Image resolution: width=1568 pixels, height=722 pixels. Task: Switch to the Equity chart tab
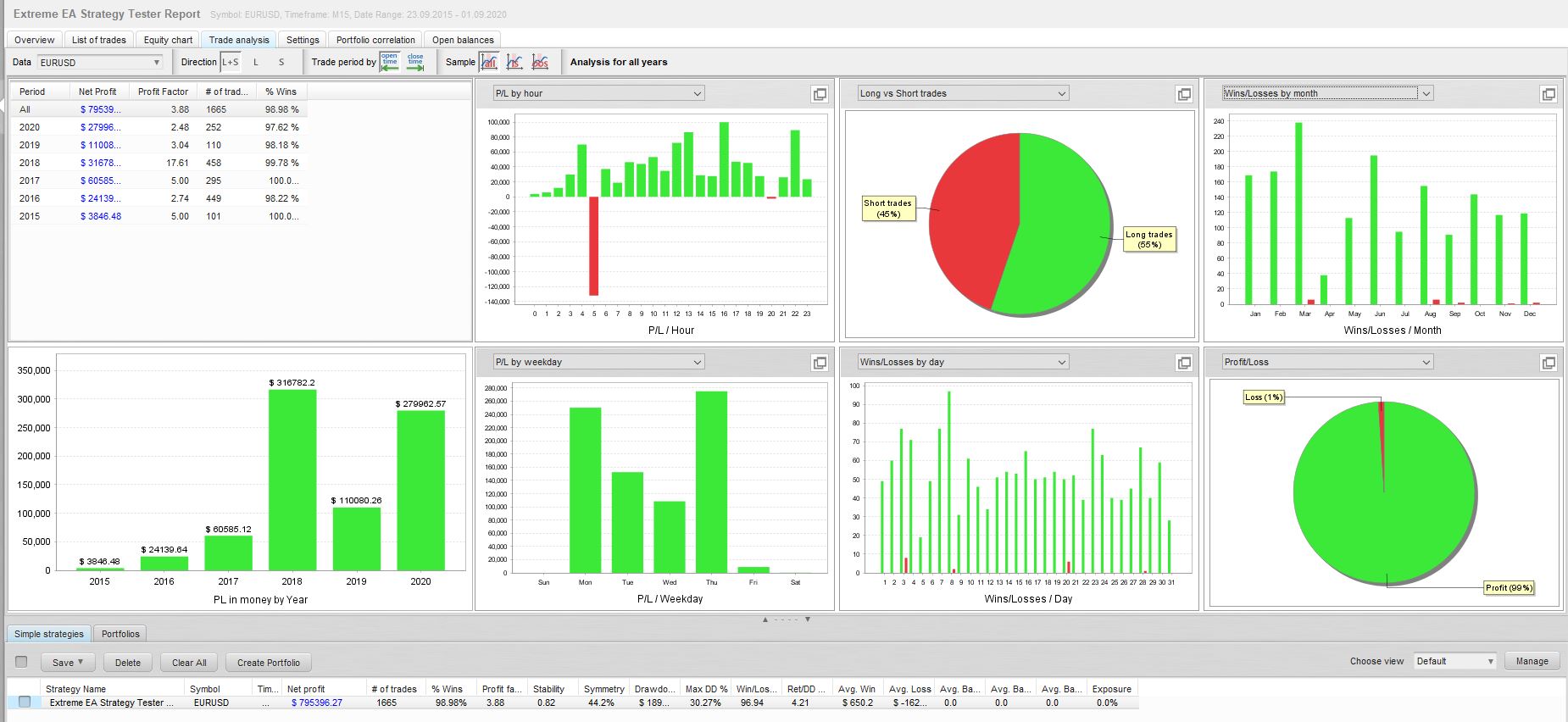(x=168, y=40)
